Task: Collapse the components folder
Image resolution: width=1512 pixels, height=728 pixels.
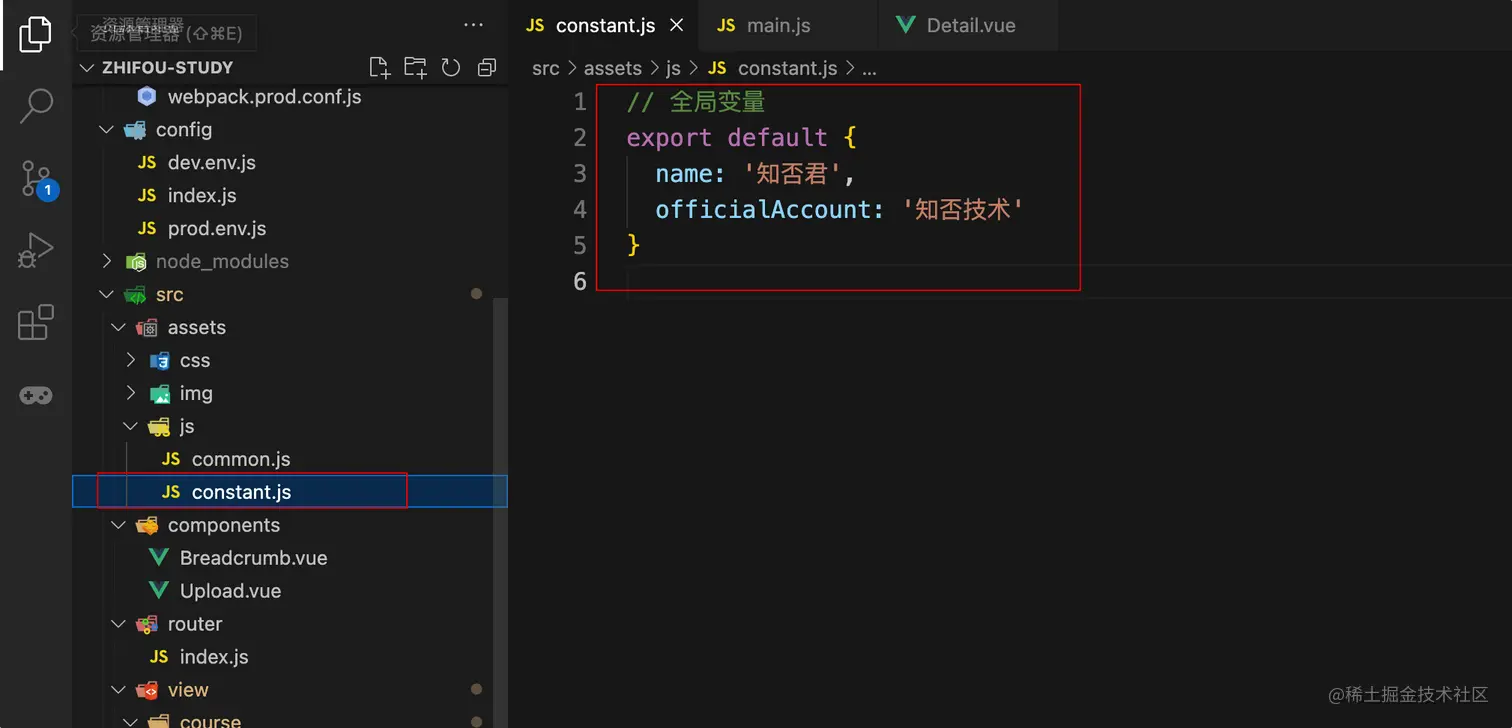Action: [119, 525]
